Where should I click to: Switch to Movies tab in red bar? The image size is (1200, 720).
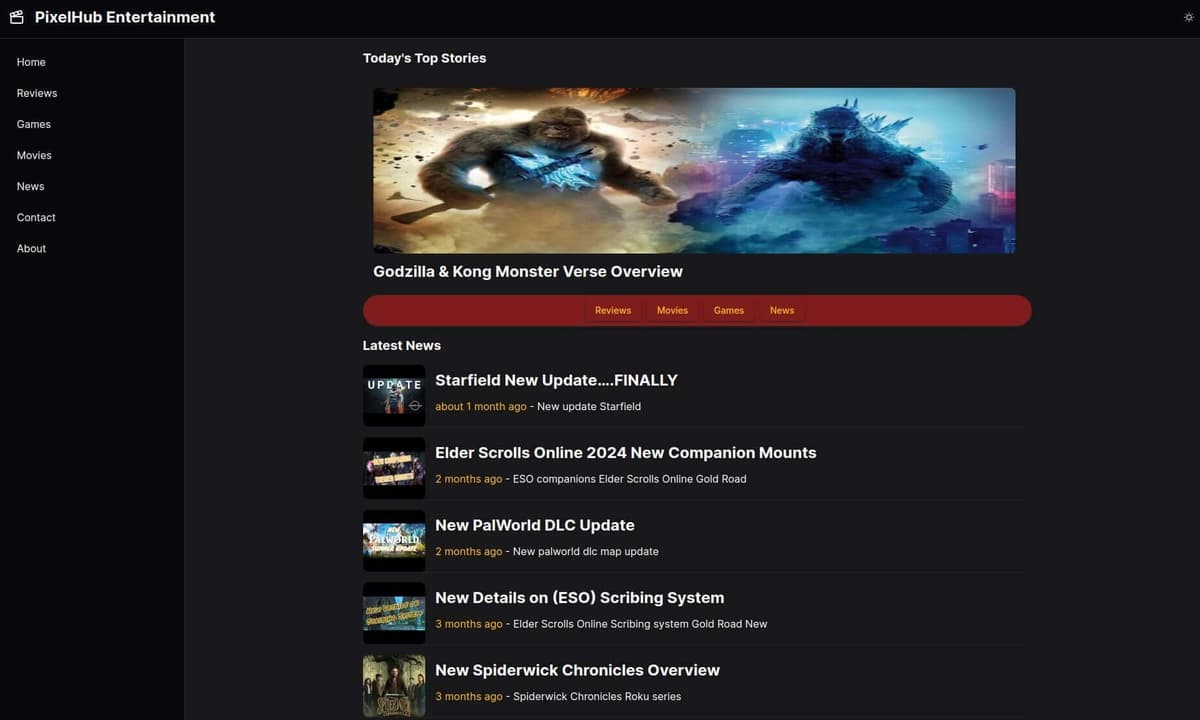[x=672, y=310]
